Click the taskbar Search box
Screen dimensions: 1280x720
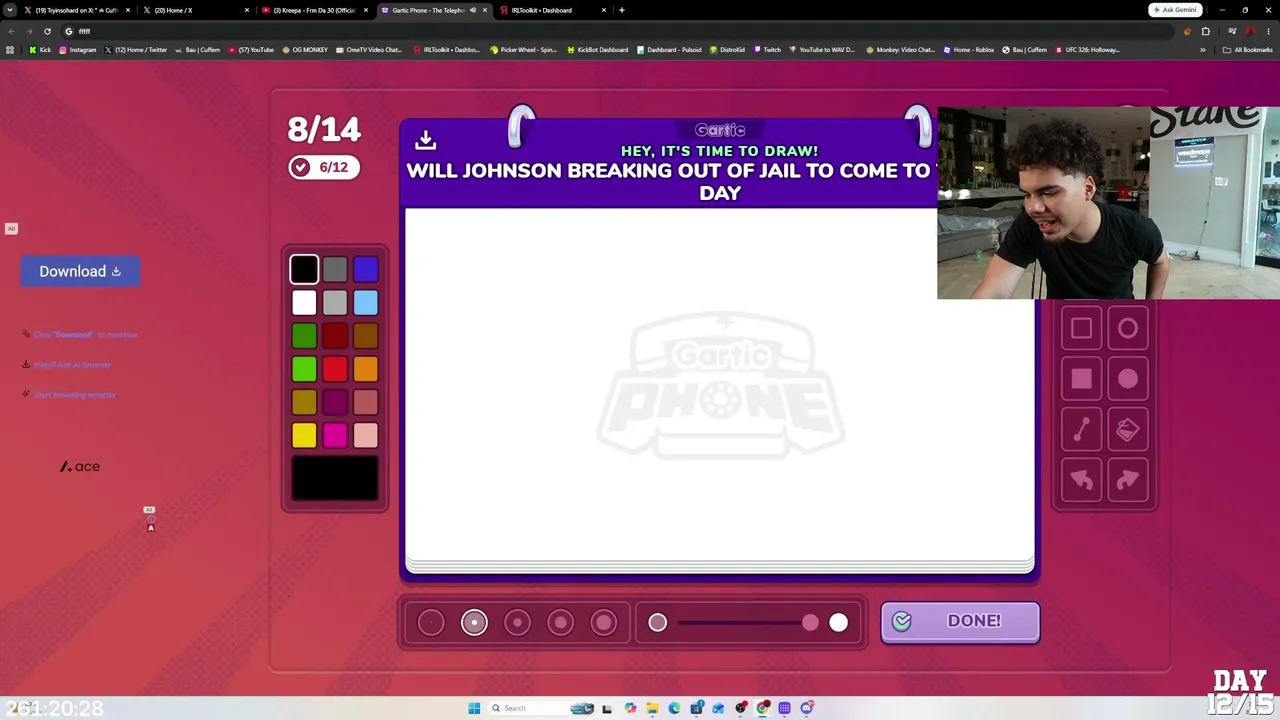coord(541,708)
